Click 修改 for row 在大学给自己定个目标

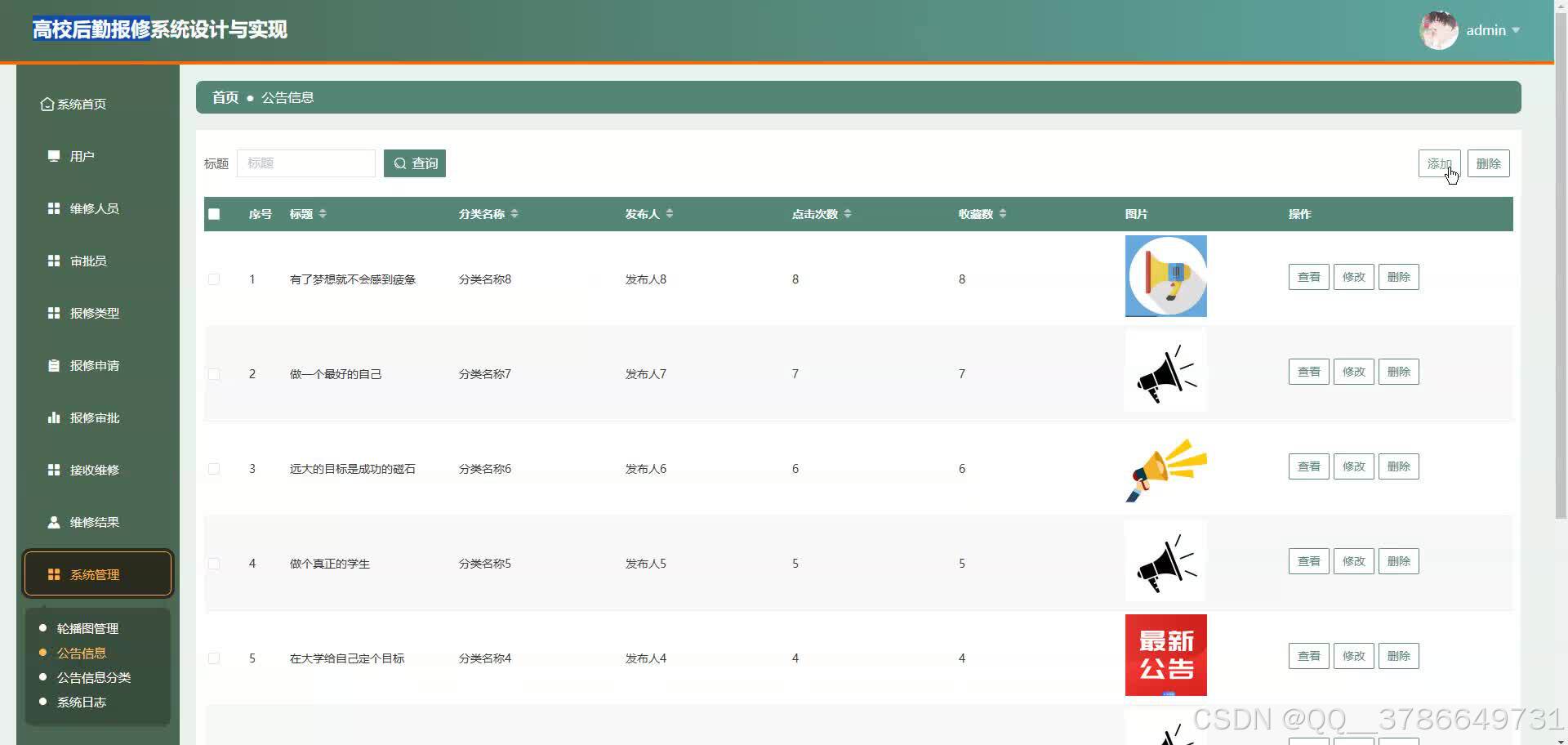(x=1353, y=656)
